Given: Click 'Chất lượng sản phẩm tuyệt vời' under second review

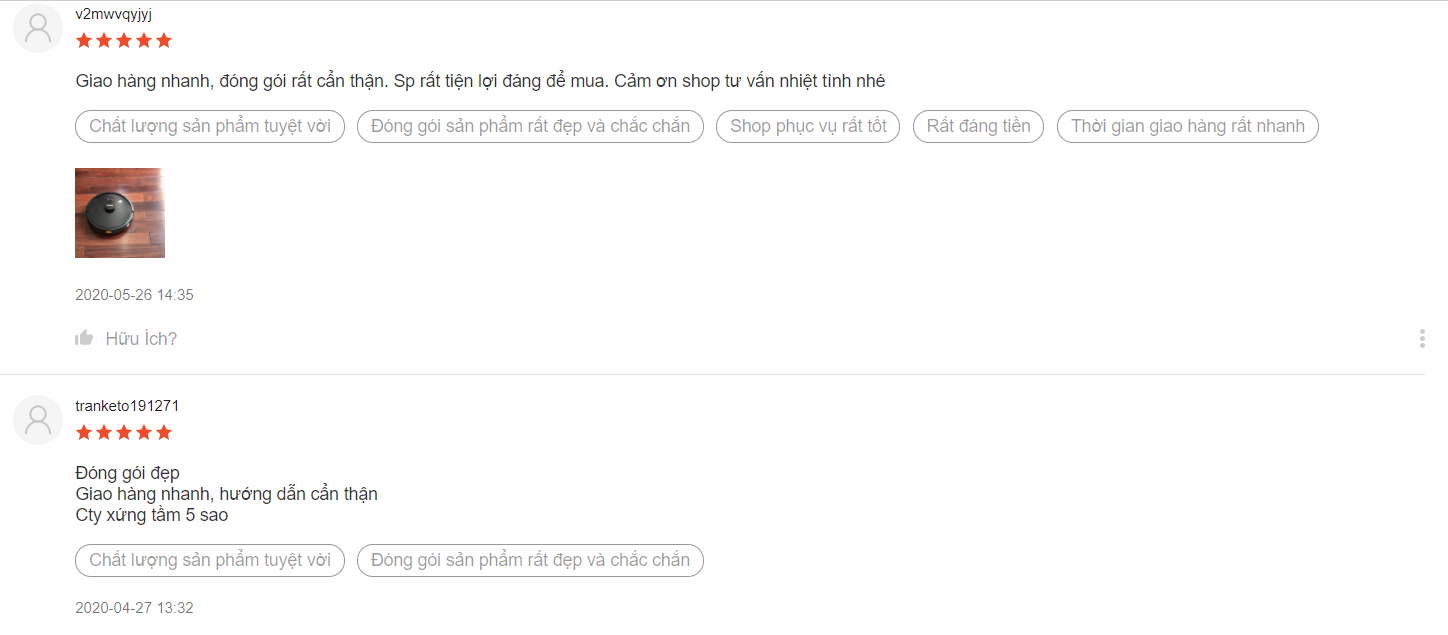Looking at the screenshot, I should click(209, 560).
